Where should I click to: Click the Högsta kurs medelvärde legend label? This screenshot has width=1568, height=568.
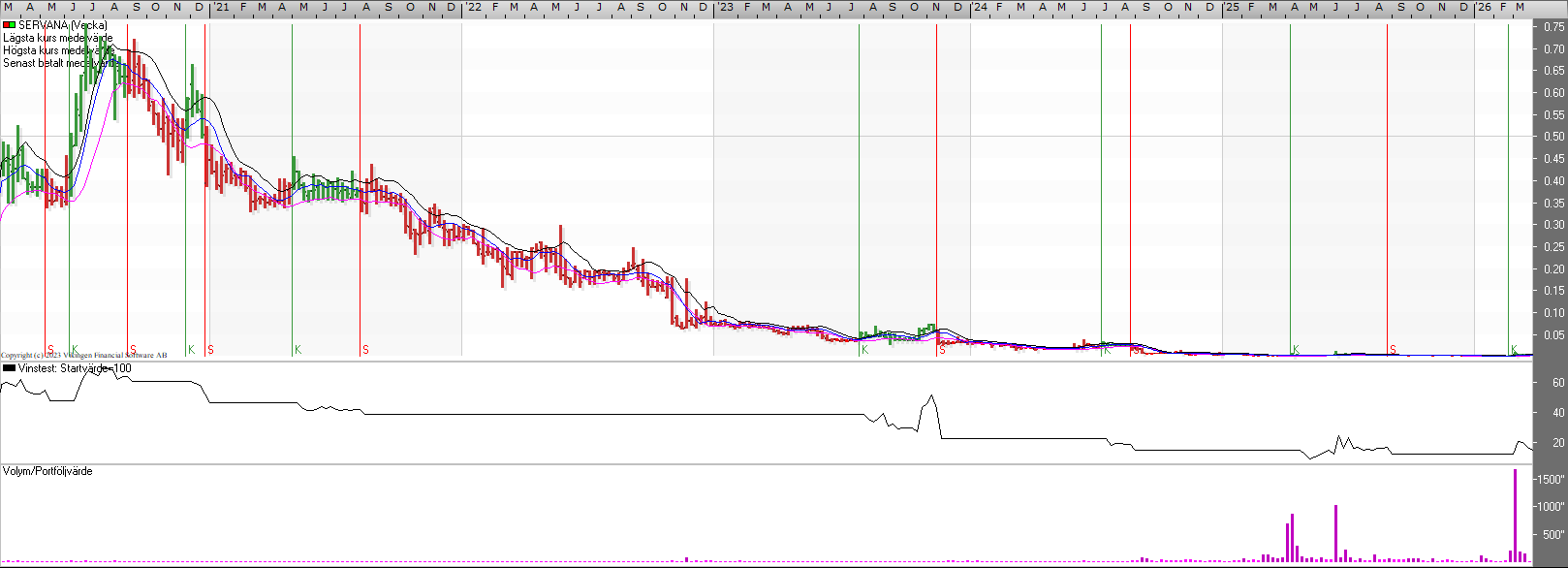click(57, 50)
